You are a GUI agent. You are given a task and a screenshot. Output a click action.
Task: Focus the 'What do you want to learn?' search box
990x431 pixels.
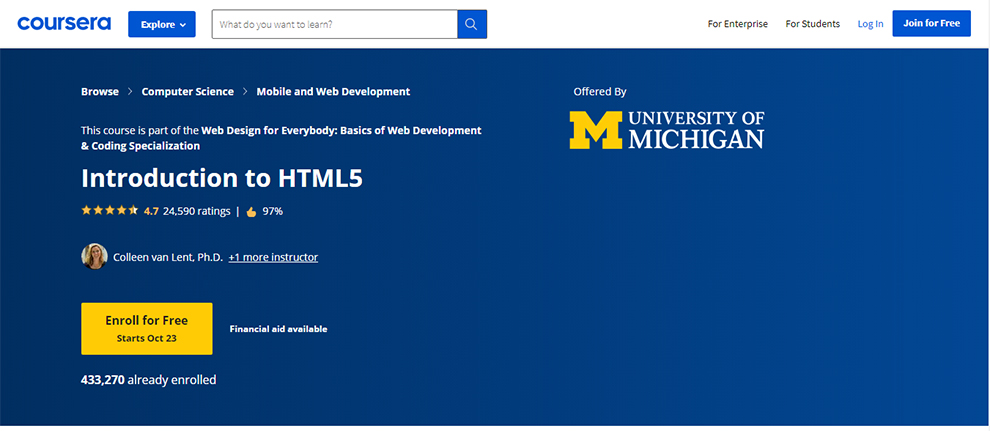click(x=335, y=24)
